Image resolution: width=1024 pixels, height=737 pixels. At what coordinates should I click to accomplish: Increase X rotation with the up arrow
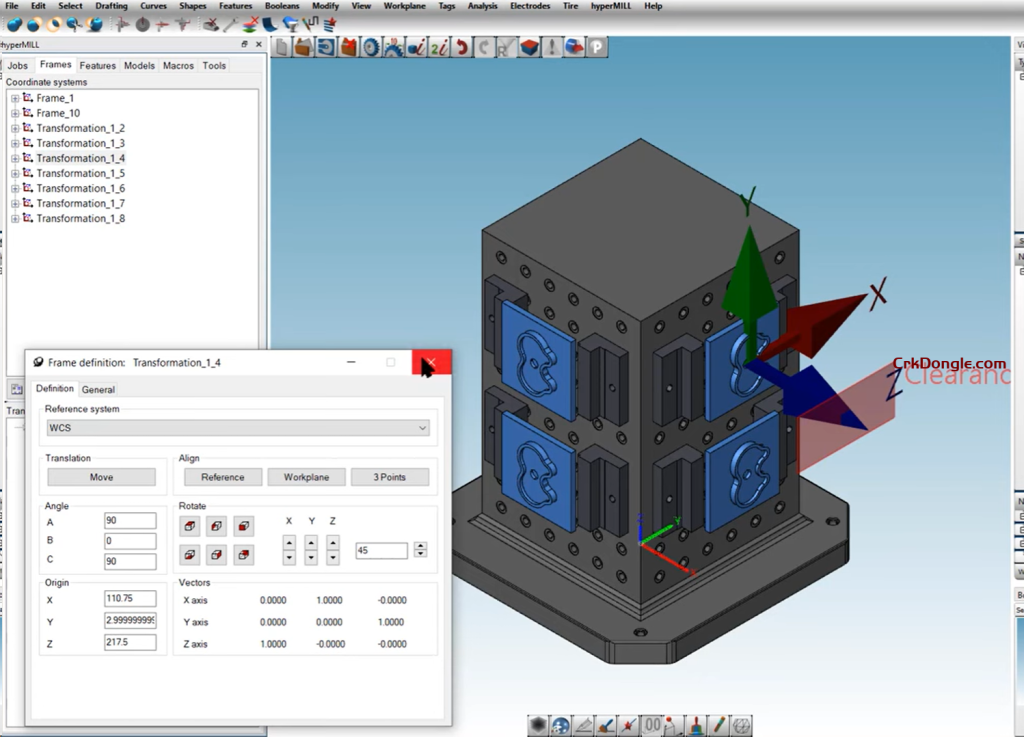pyautogui.click(x=289, y=543)
